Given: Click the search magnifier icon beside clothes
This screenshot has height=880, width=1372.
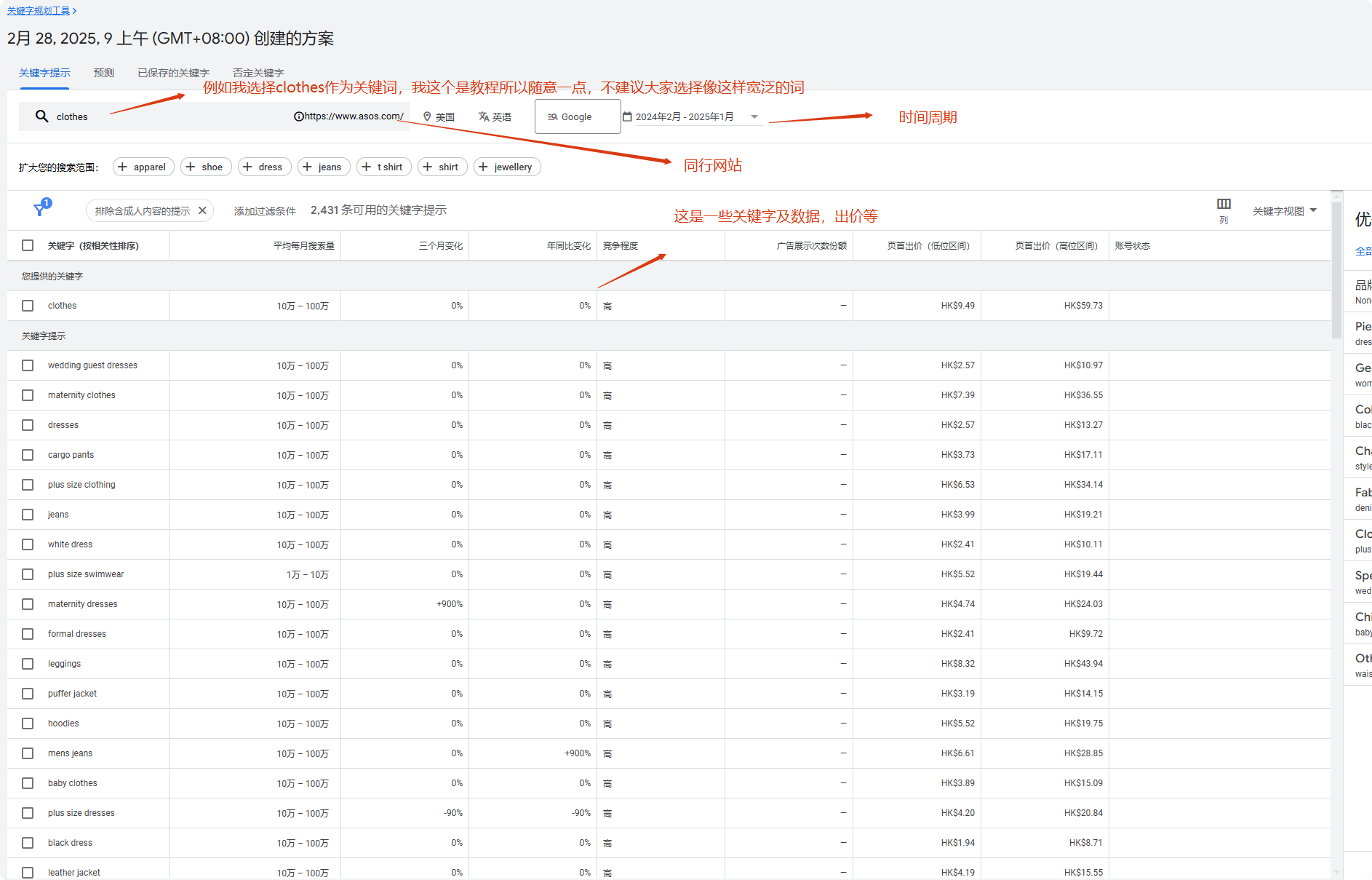Looking at the screenshot, I should point(42,116).
